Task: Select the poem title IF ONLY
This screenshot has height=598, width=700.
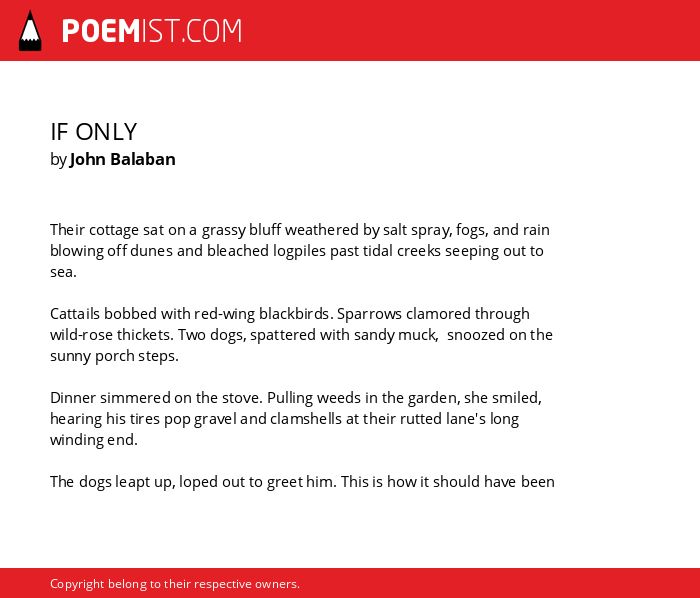Action: point(93,132)
